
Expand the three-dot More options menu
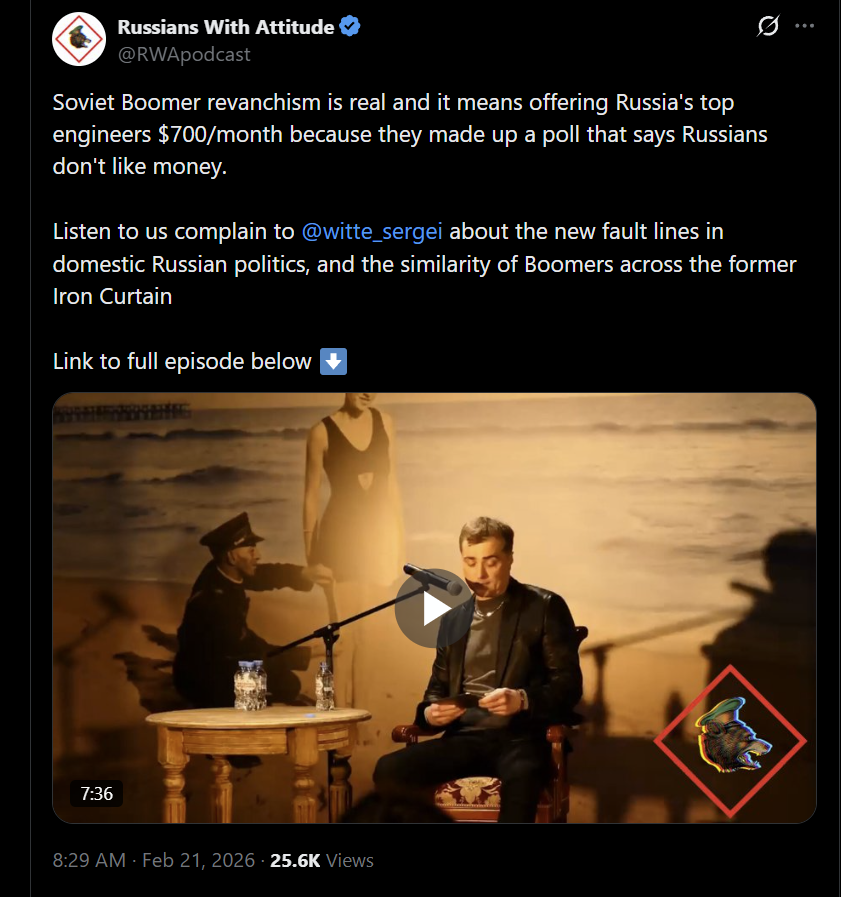click(x=805, y=27)
